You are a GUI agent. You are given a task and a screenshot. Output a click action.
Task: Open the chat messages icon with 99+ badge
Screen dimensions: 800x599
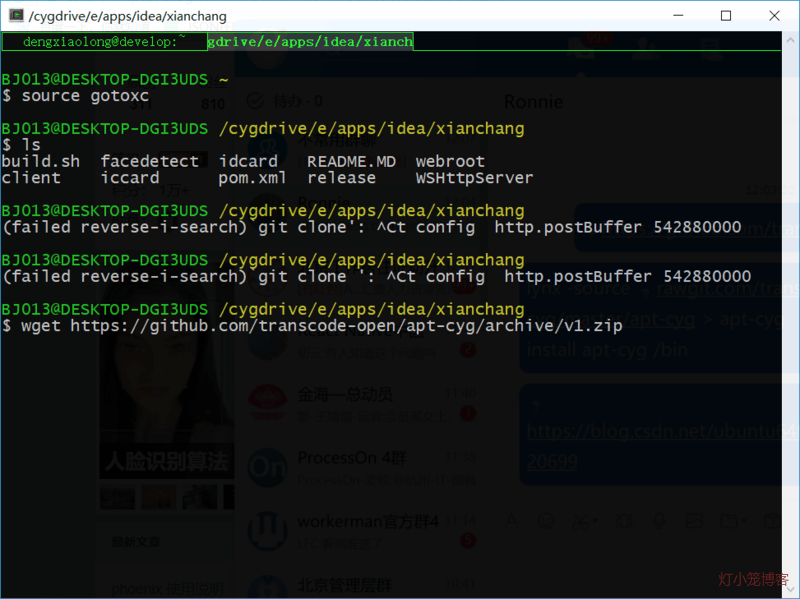(x=582, y=49)
